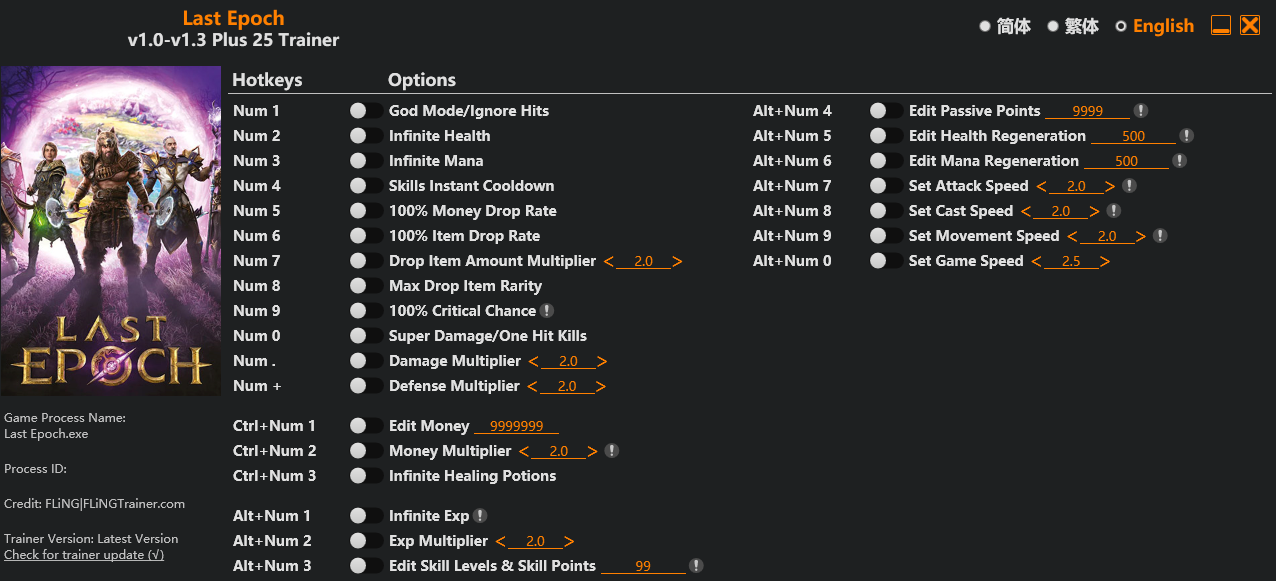Screen dimensions: 1276x581
Task: Click Check for trainer update link
Action: point(84,555)
